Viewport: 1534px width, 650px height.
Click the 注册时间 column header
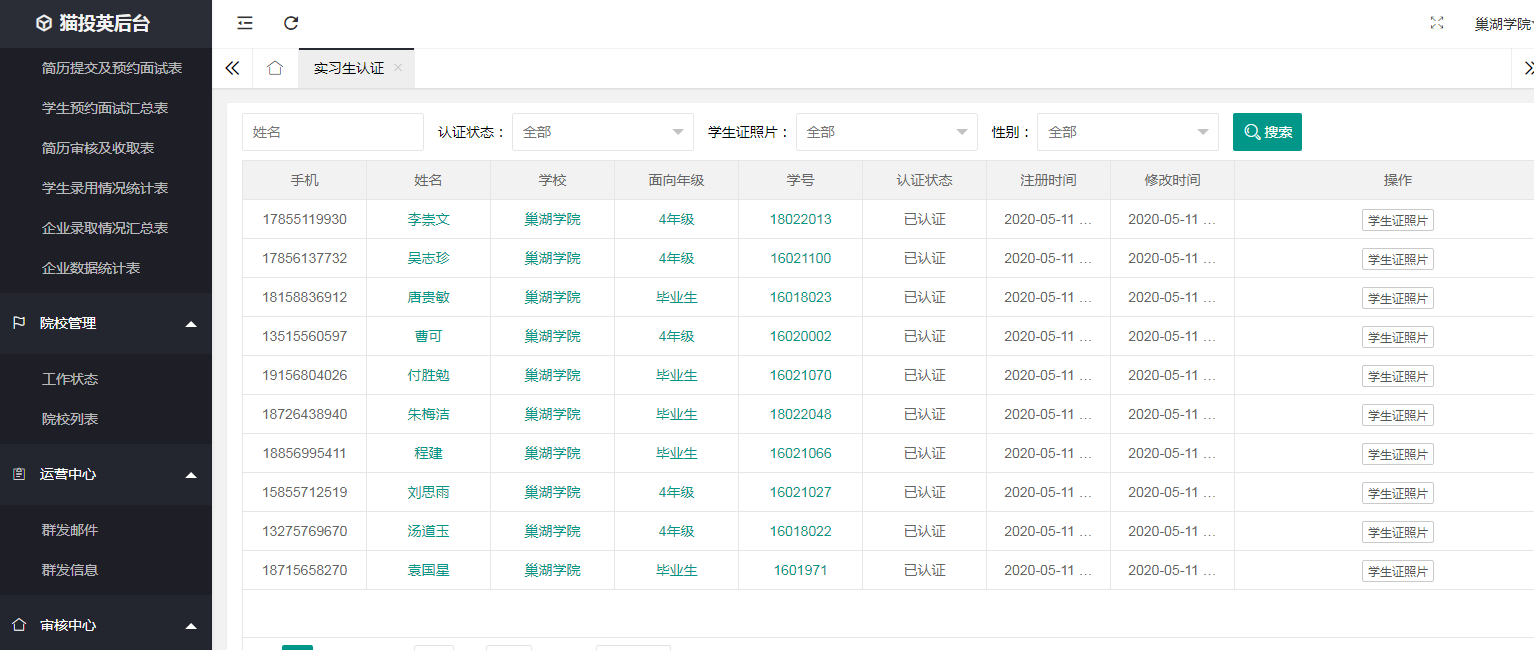pyautogui.click(x=1048, y=180)
